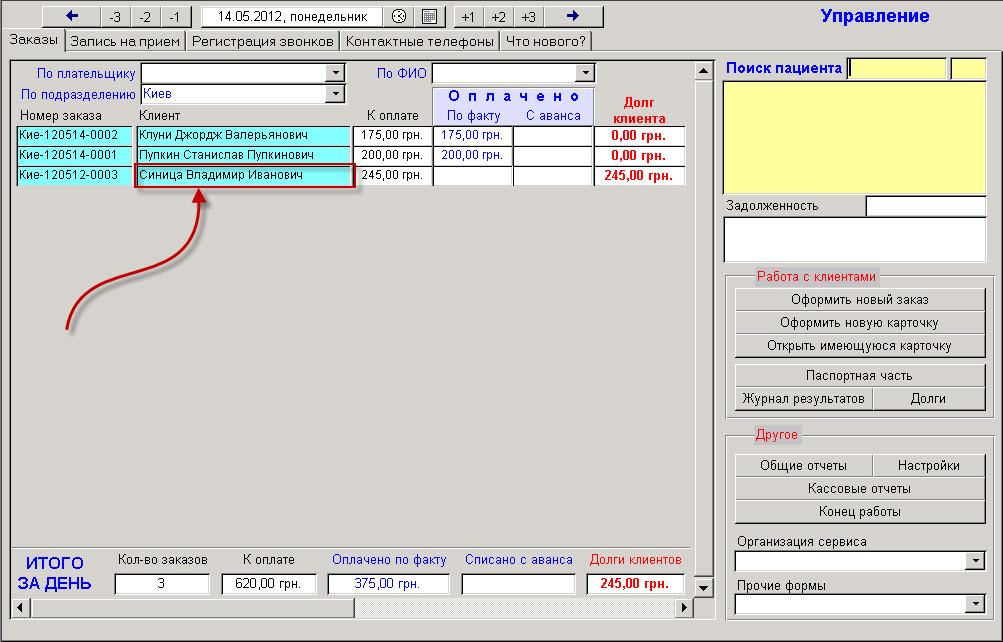This screenshot has height=642, width=1003.
Task: Click the 200,00 грн. К оплате cell
Action: 393,155
